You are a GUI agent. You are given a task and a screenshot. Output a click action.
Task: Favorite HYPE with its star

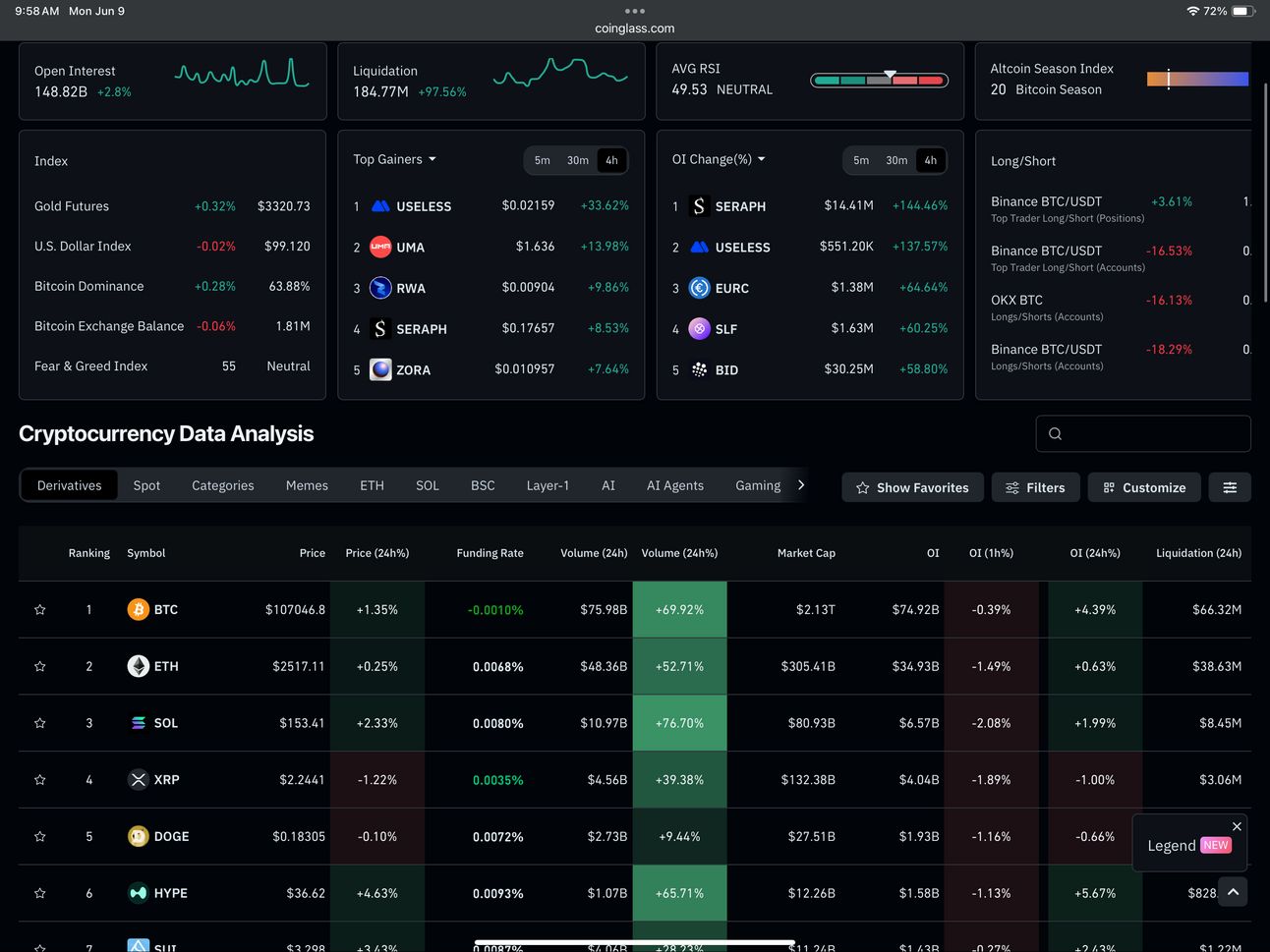click(x=40, y=893)
